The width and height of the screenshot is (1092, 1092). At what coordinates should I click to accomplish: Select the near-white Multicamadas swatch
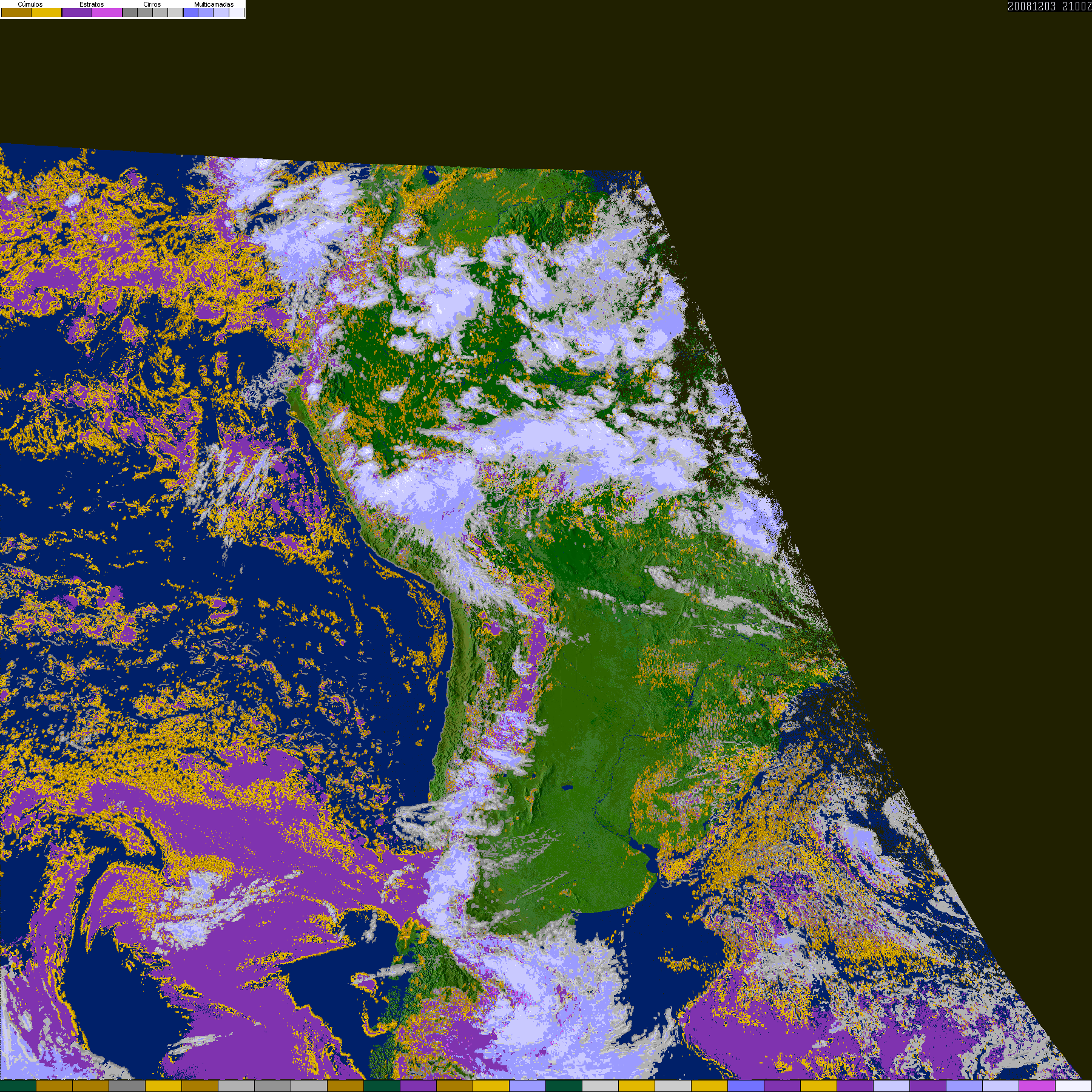[x=237, y=12]
